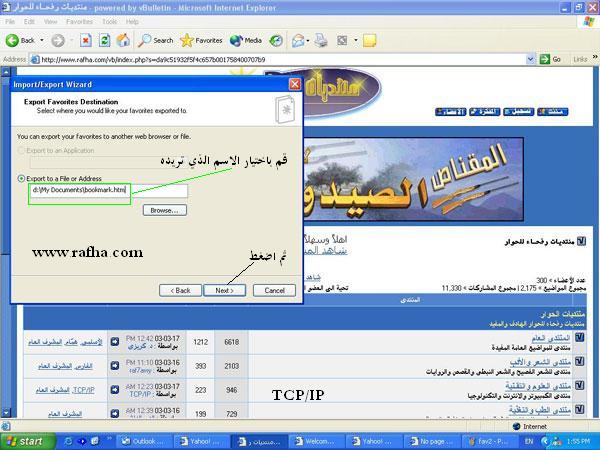This screenshot has width=600, height=450.
Task: Open the No page... taskbar item
Action: coord(430,441)
